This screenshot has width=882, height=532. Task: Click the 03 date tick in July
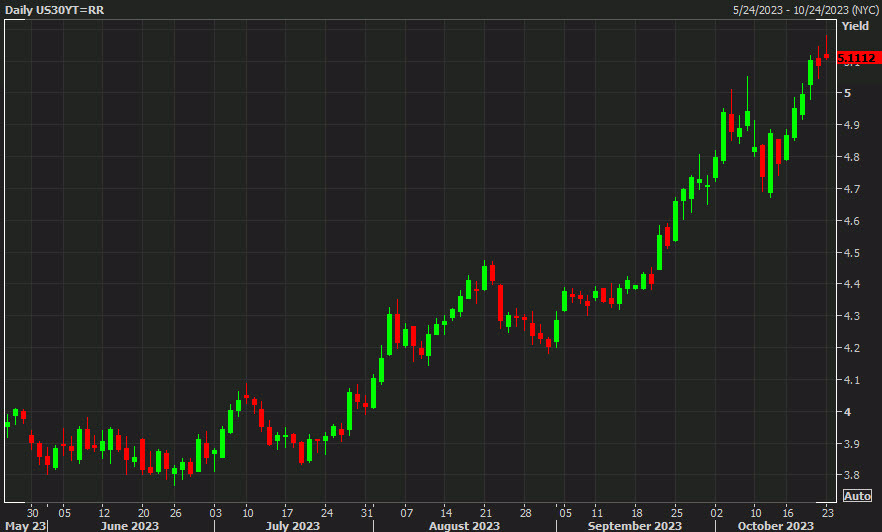click(215, 513)
